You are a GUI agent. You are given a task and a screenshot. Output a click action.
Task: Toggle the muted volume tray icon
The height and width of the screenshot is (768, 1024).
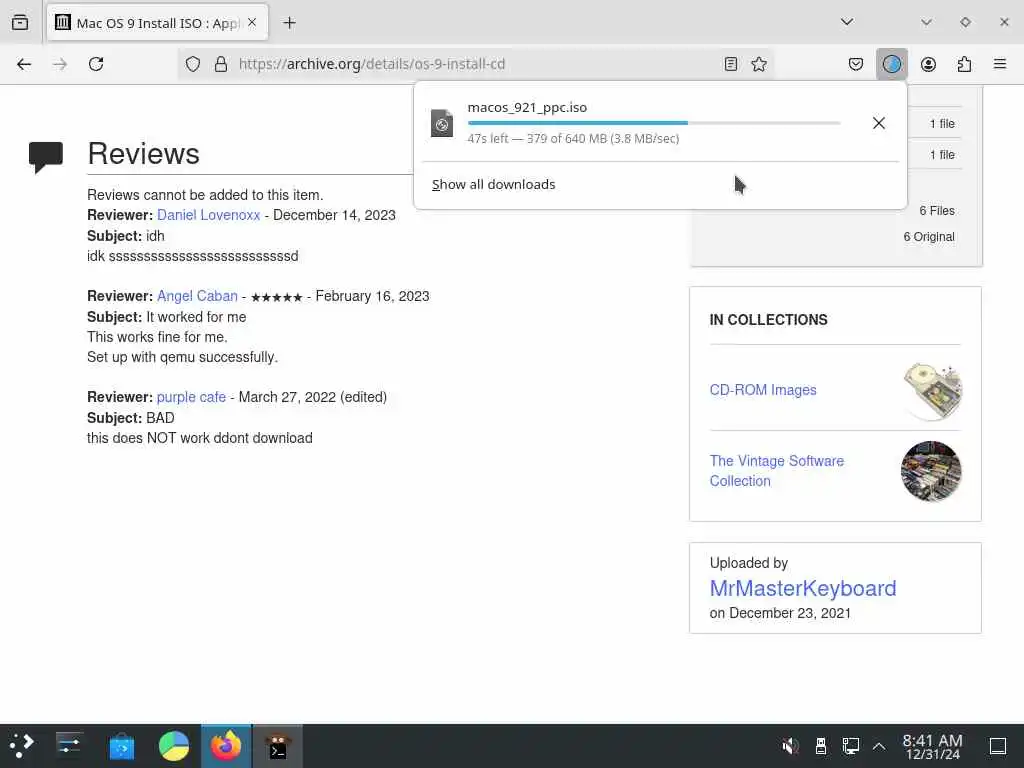(790, 746)
